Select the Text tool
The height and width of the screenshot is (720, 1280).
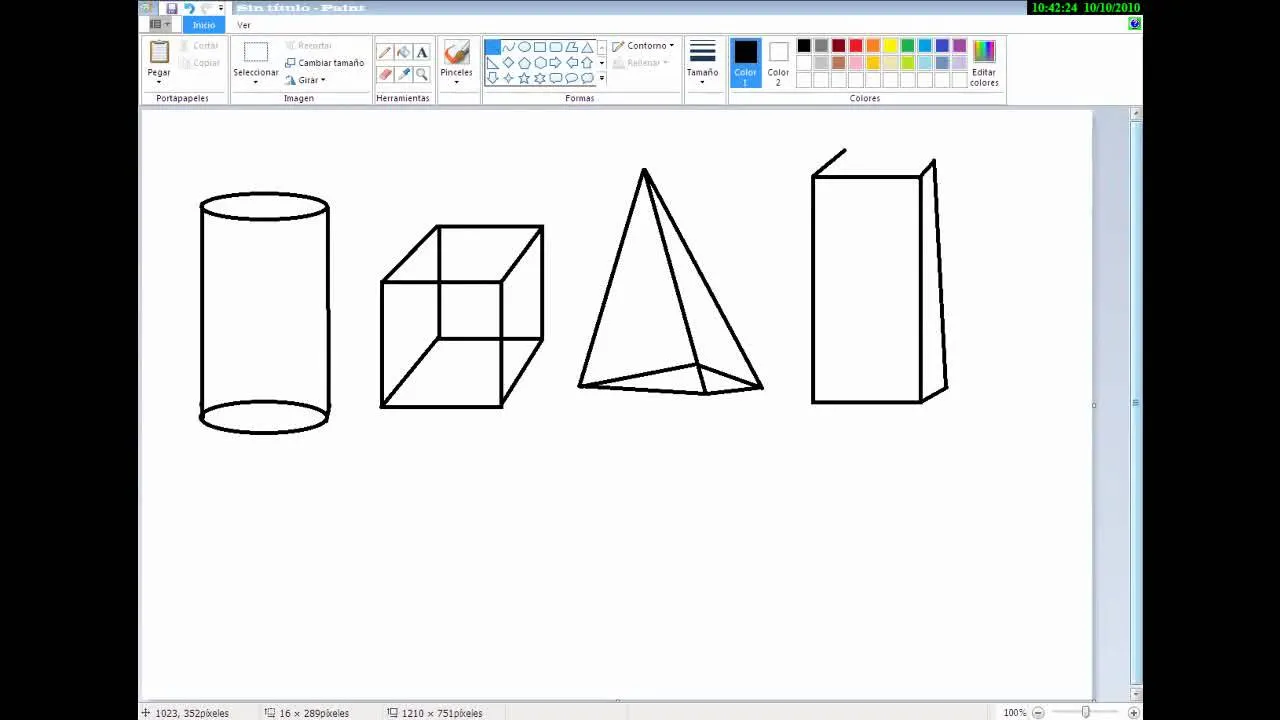click(x=422, y=52)
